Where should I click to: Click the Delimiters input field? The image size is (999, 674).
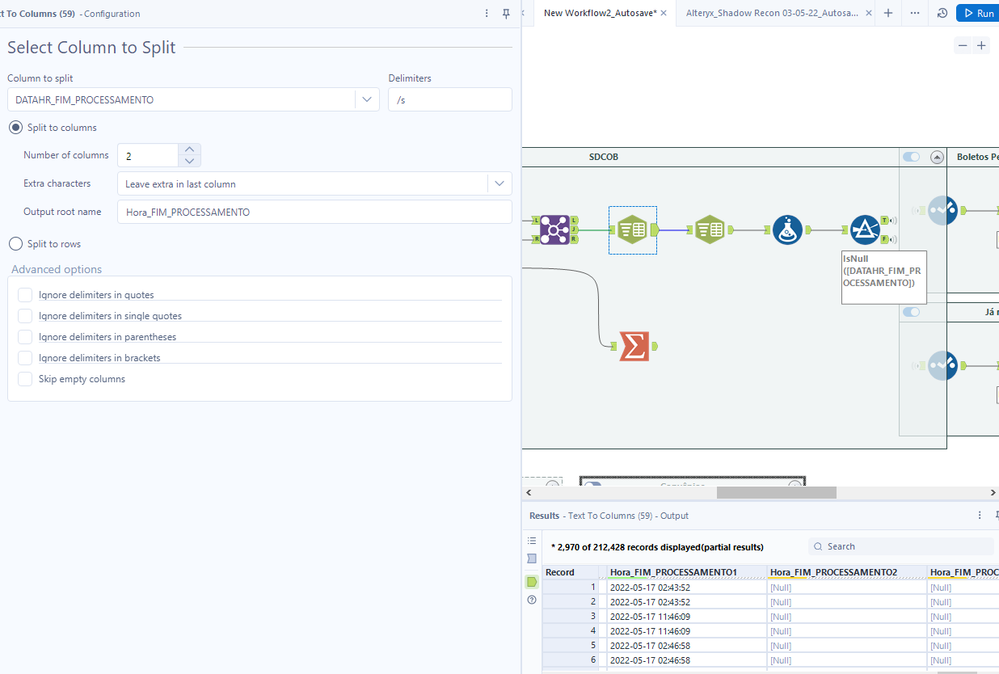(450, 99)
